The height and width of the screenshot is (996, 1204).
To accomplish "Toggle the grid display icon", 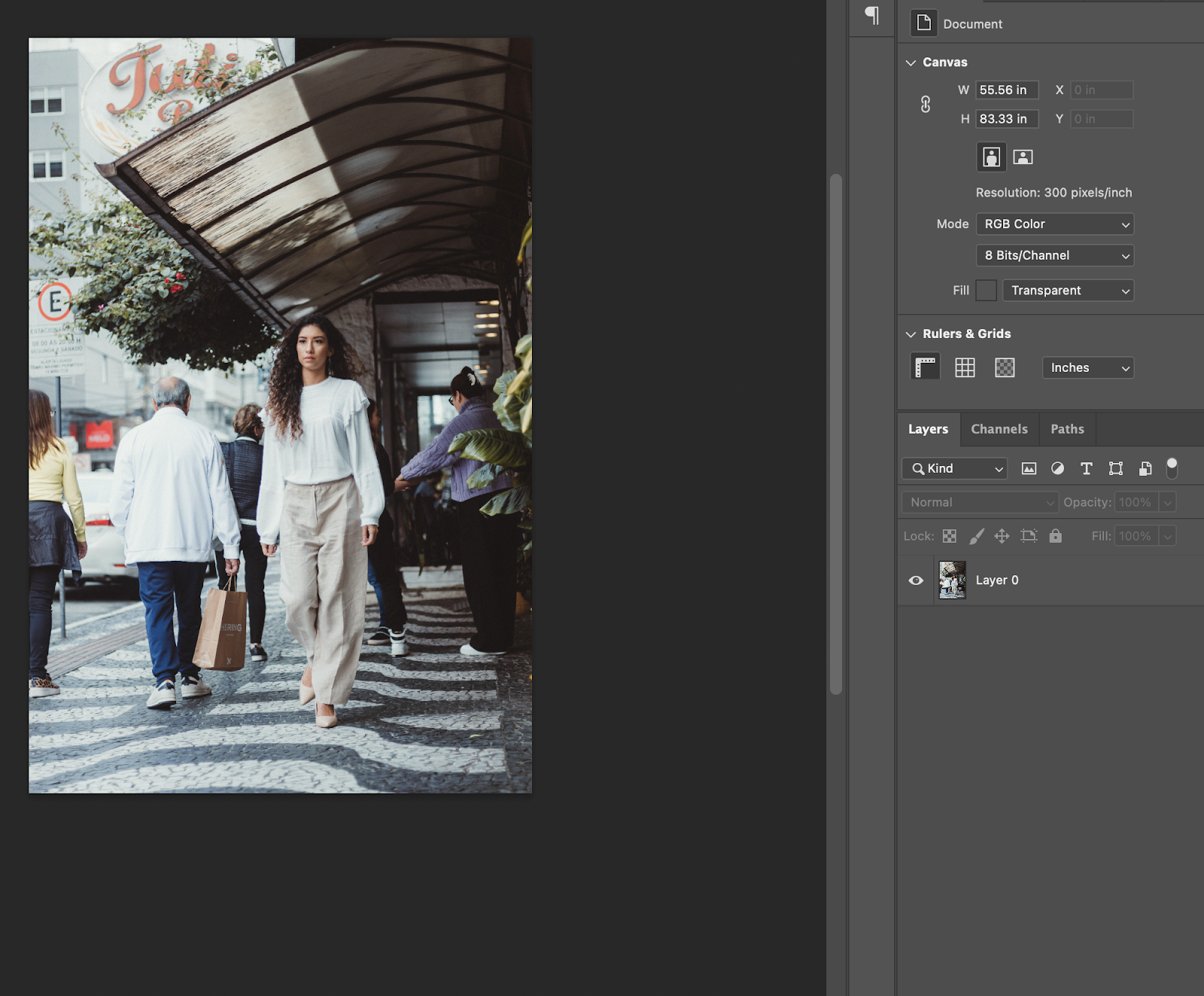I will click(x=965, y=367).
